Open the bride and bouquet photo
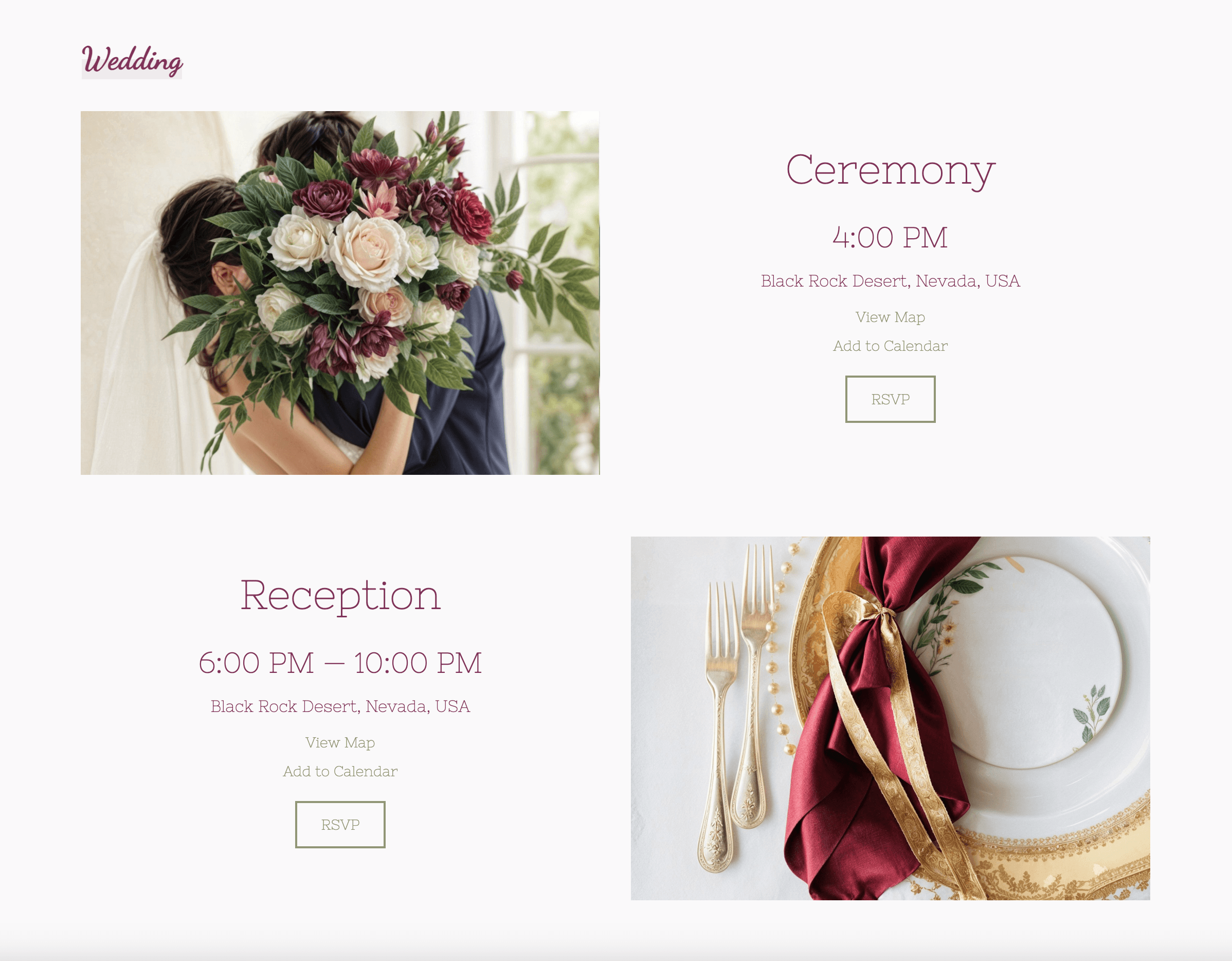1232x961 pixels. tap(340, 293)
